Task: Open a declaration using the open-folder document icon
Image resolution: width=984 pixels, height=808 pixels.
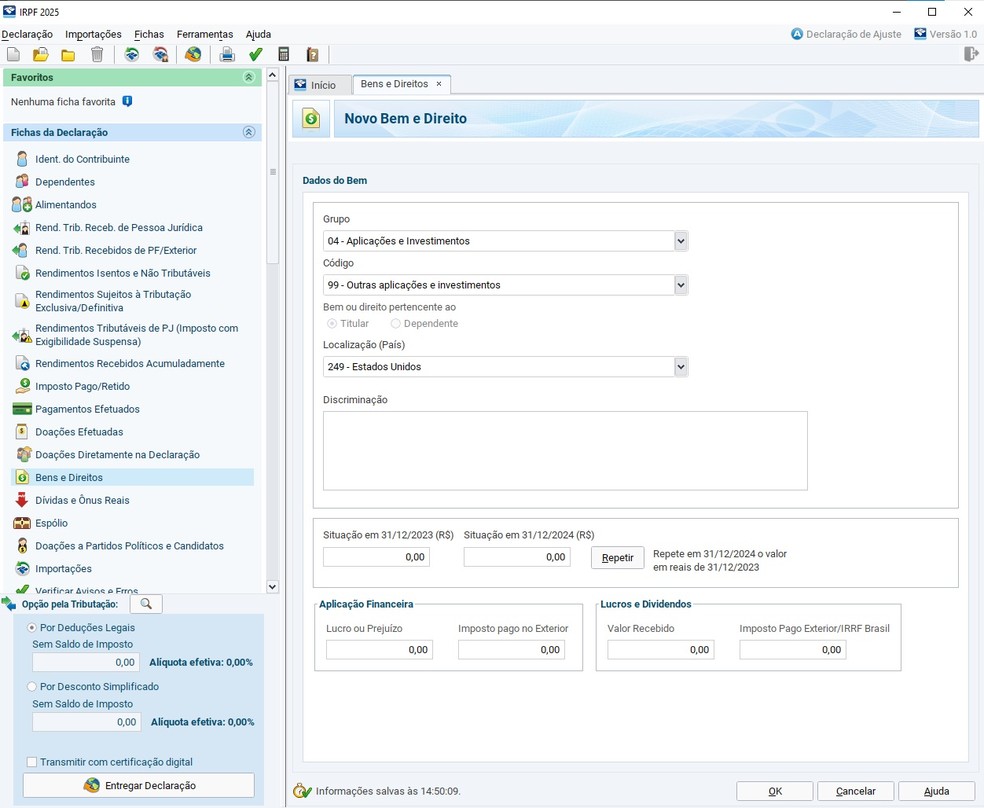Action: coord(41,55)
